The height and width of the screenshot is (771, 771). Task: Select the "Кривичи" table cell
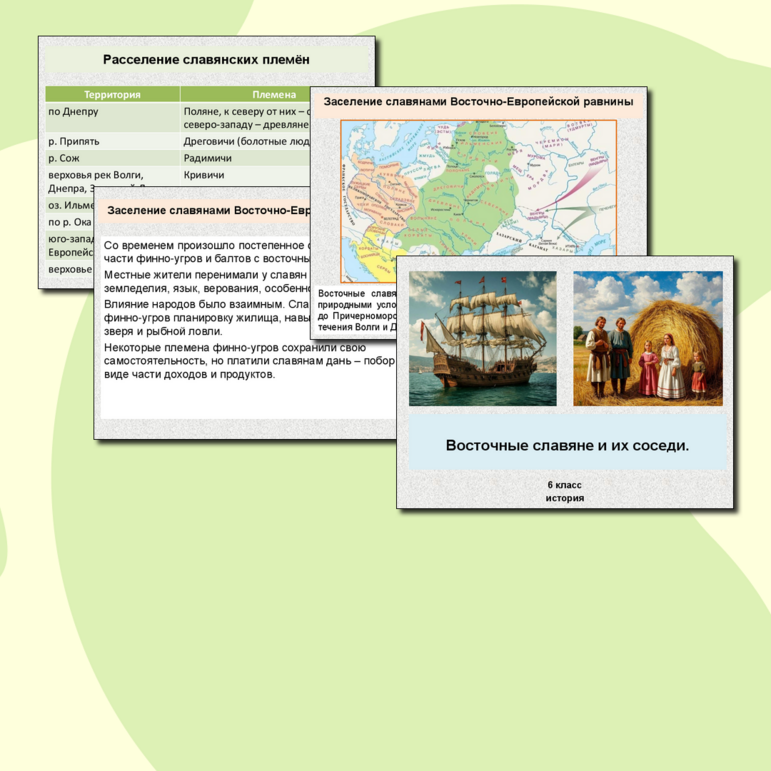tap(204, 175)
